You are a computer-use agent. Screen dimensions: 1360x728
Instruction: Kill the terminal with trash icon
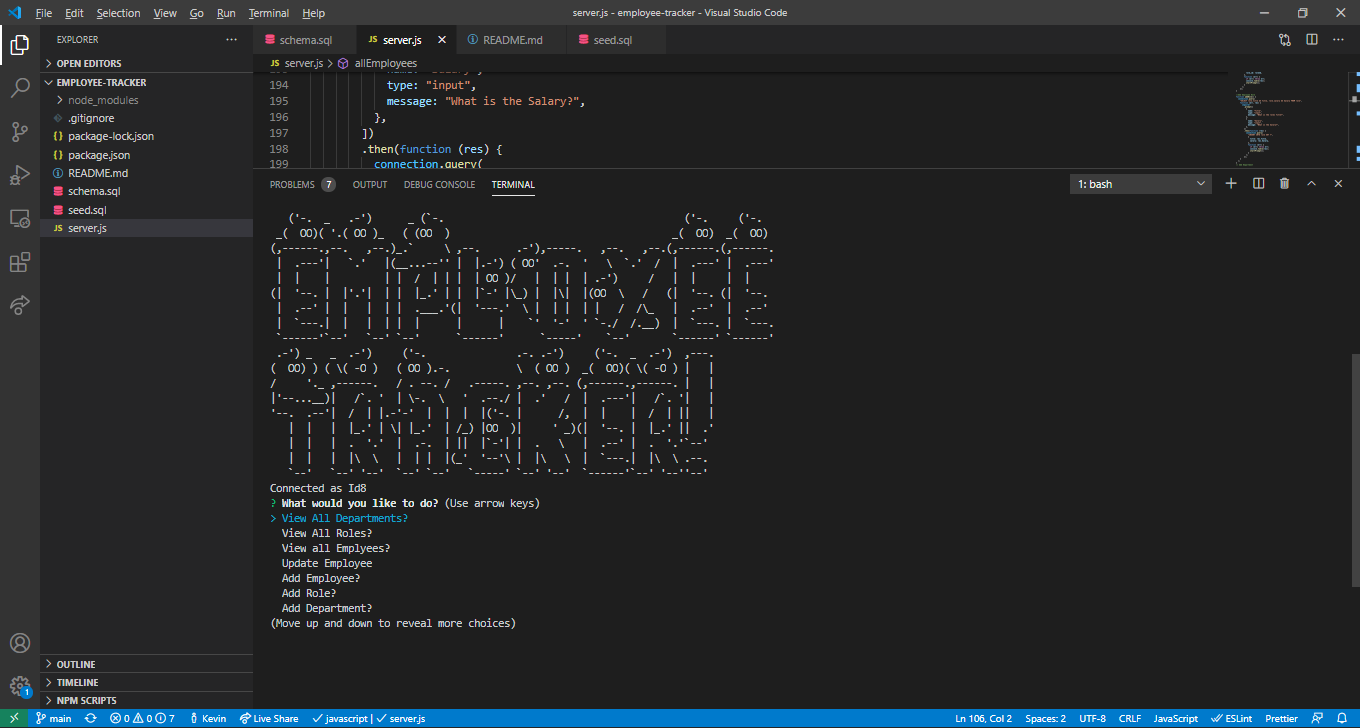(x=1285, y=184)
